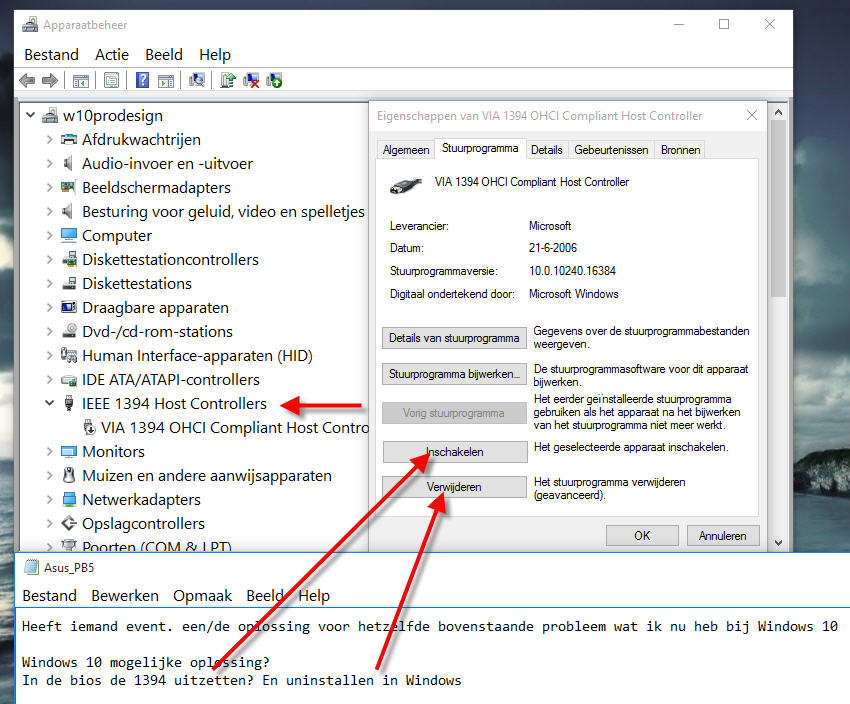Click scrollbar up arrow in Apparaatbeheer

(778, 112)
